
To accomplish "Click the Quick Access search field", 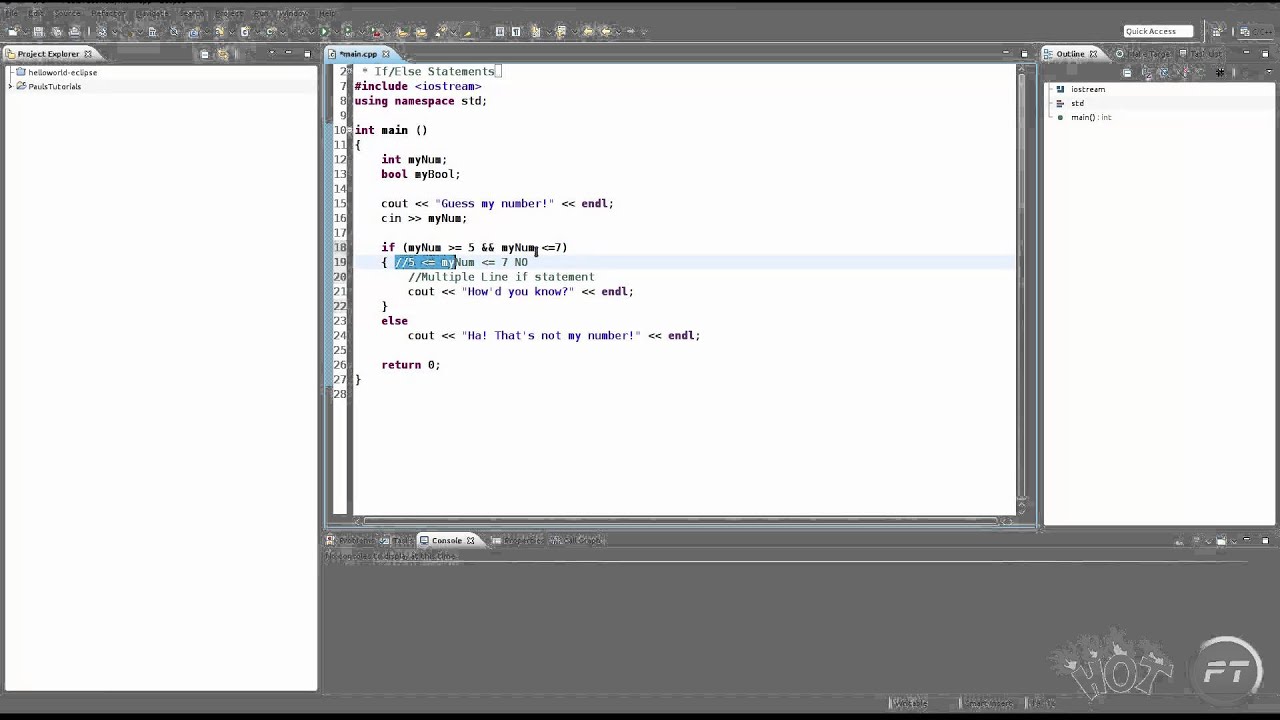I will pyautogui.click(x=1158, y=31).
